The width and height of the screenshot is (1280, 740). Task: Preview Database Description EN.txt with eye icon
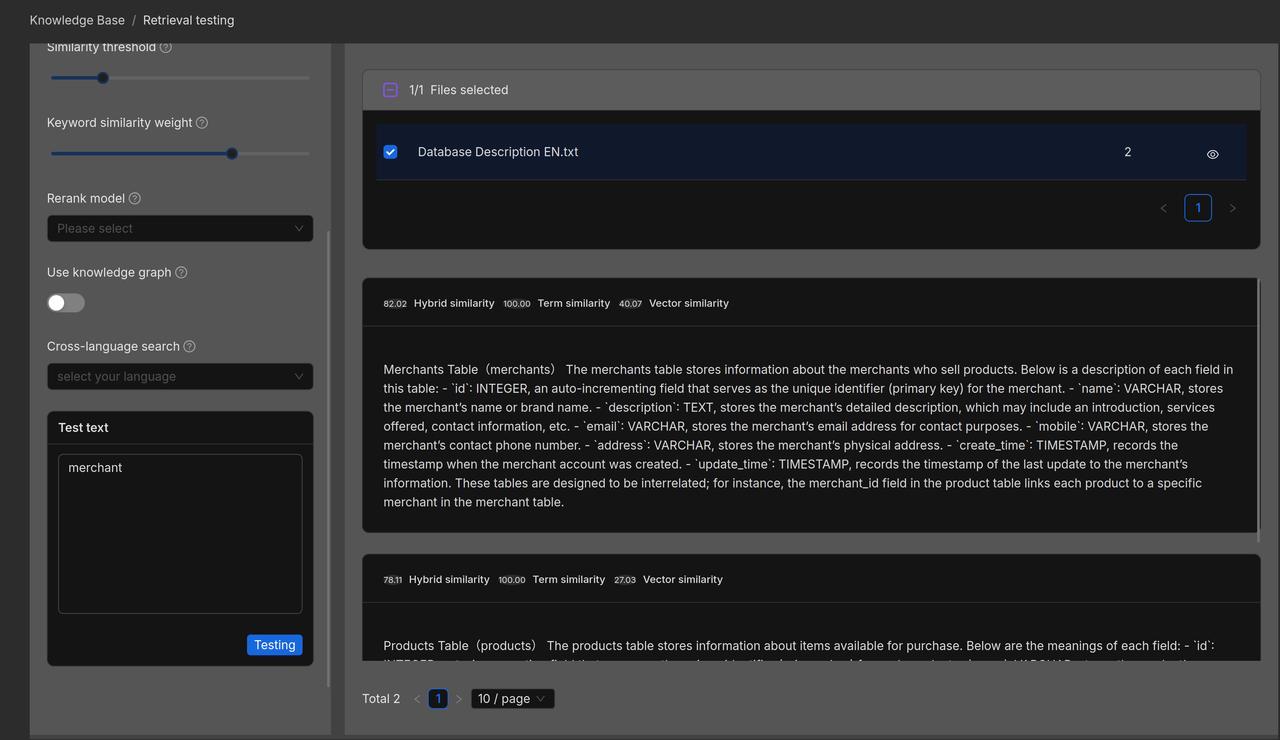click(1212, 154)
